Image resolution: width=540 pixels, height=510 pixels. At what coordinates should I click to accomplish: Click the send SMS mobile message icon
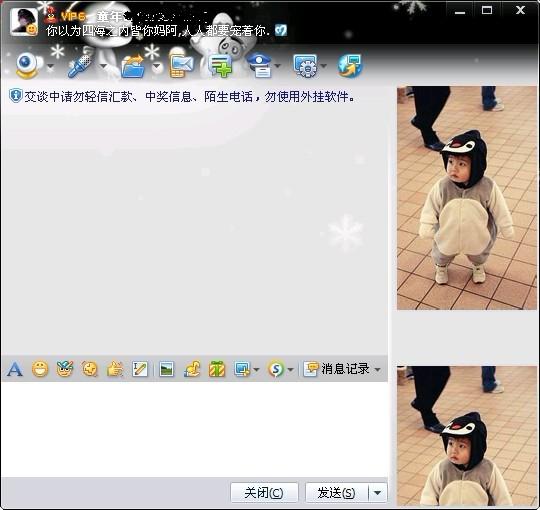coord(181,66)
